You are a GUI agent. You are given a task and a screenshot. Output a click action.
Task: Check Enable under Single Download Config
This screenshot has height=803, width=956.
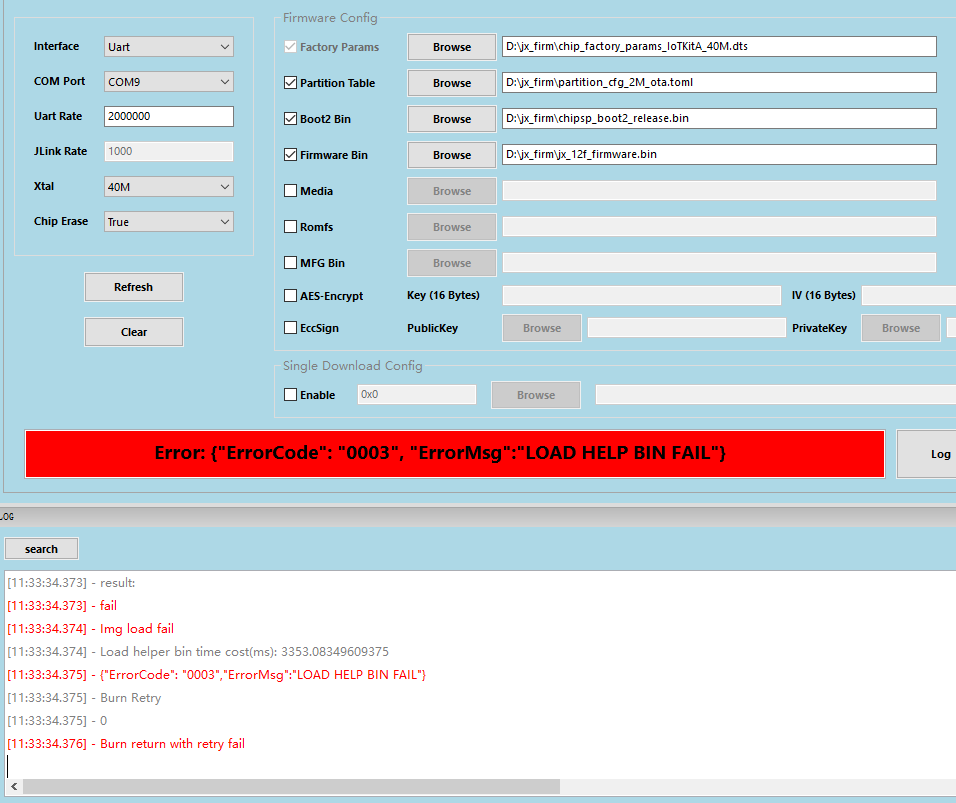(x=290, y=394)
